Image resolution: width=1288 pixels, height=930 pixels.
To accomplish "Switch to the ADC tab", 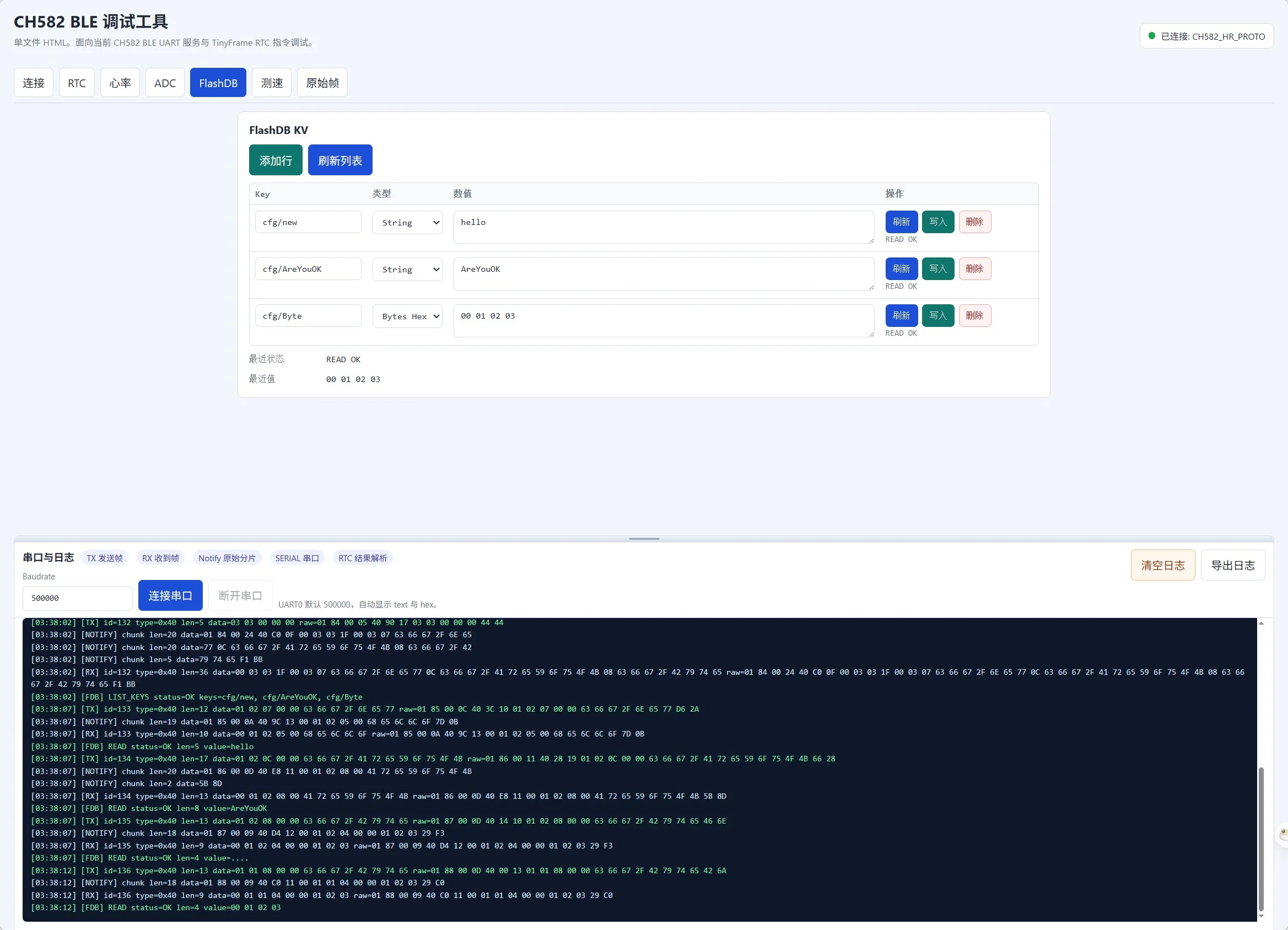I will click(x=165, y=83).
